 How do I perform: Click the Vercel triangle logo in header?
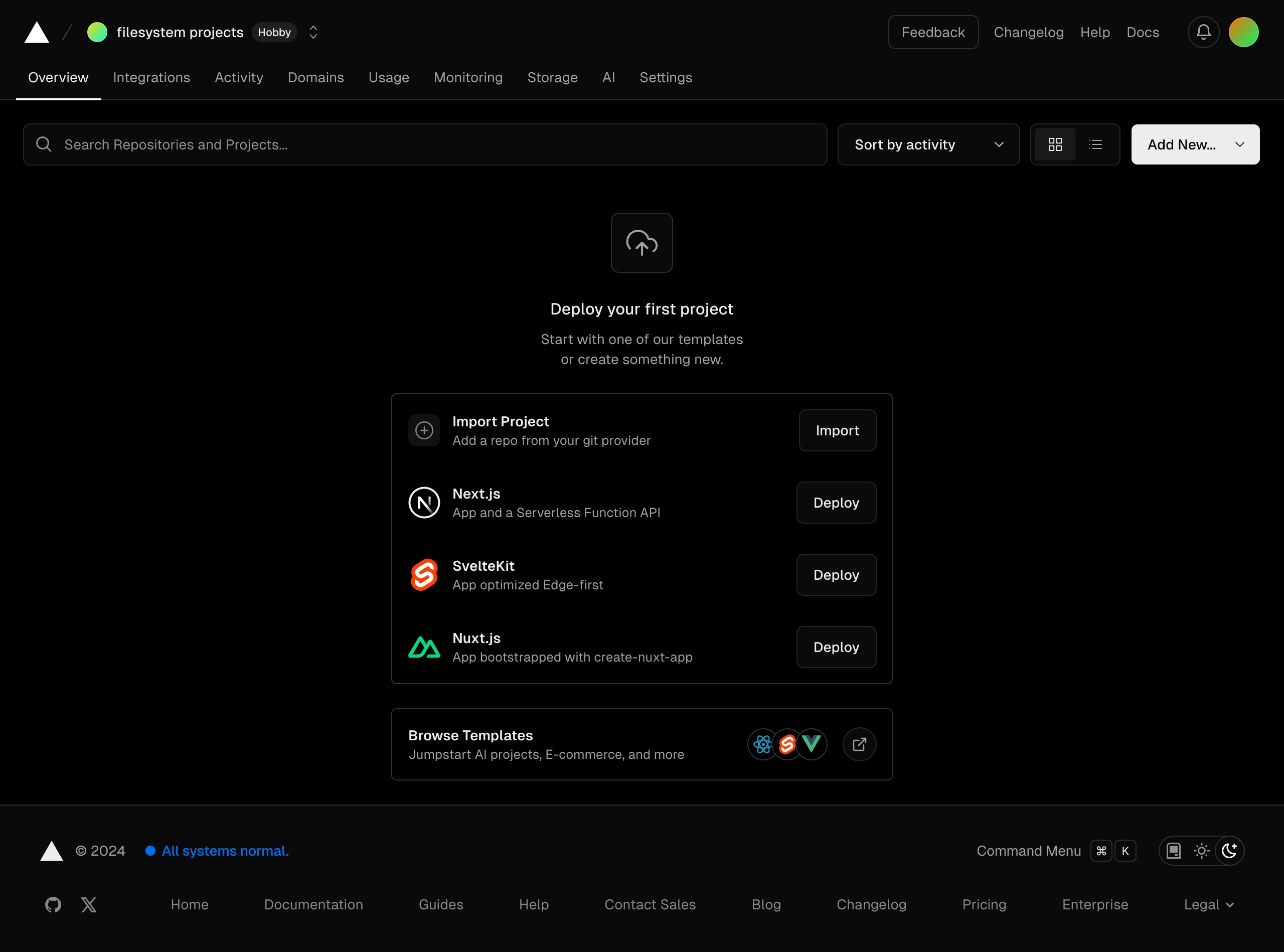tap(37, 32)
